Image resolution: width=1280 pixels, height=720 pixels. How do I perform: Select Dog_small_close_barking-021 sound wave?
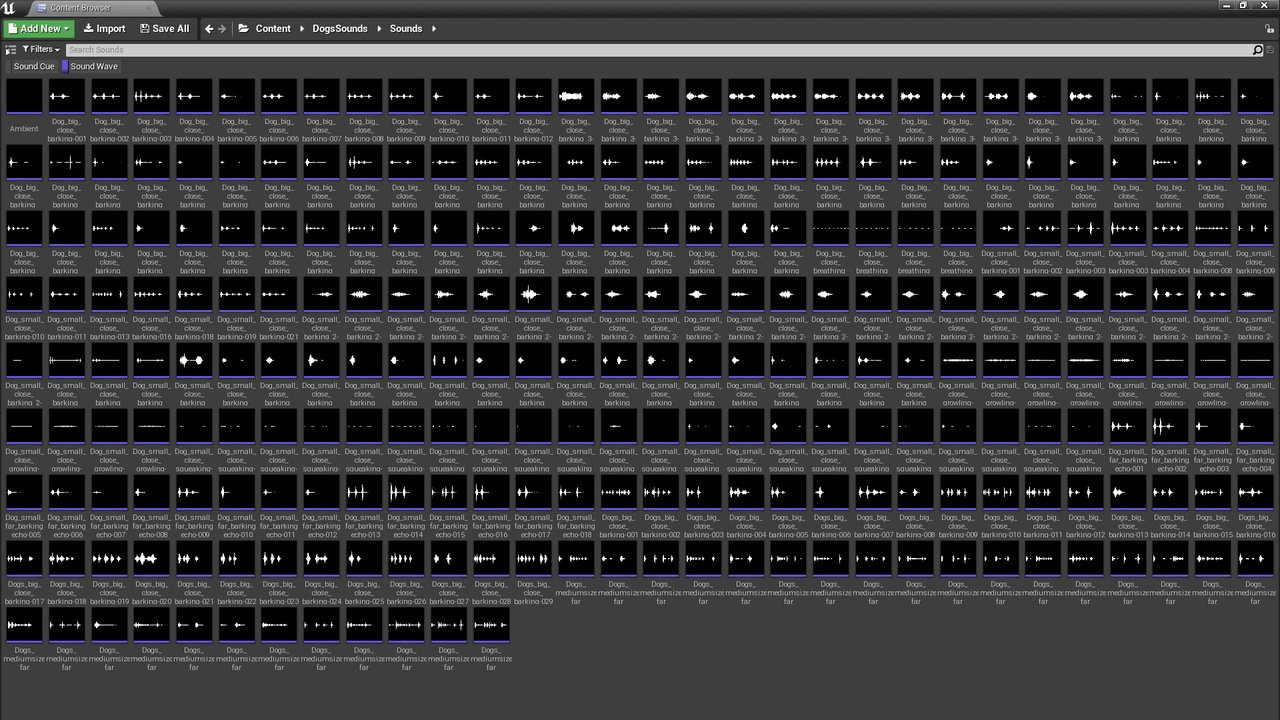point(279,306)
